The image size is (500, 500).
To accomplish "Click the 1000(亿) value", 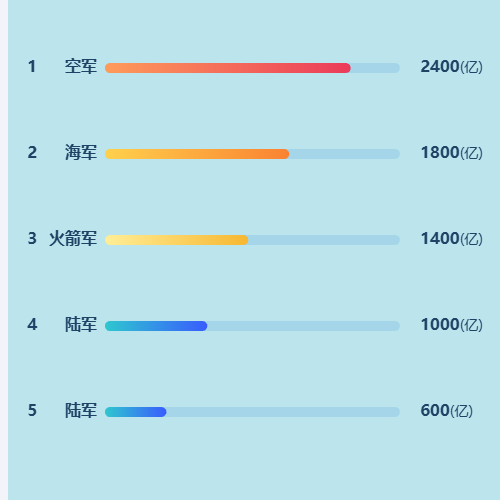I will [451, 325].
